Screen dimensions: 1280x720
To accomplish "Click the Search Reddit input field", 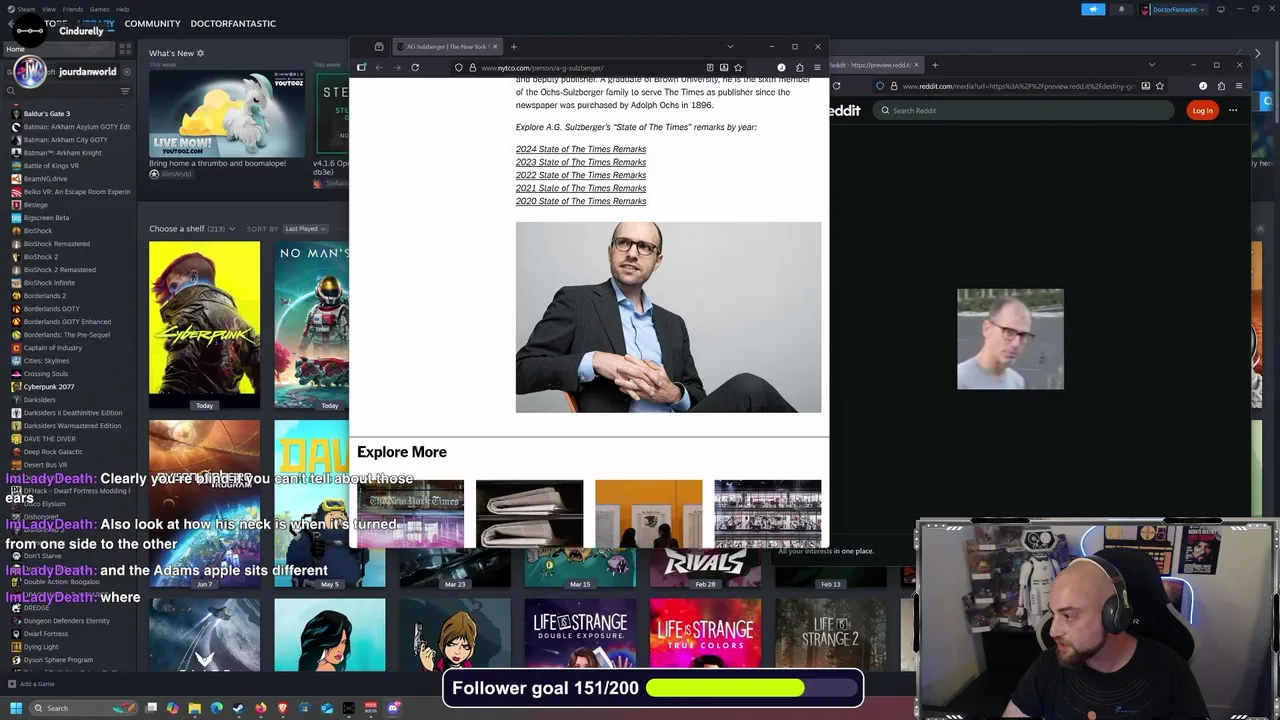I will point(1022,110).
